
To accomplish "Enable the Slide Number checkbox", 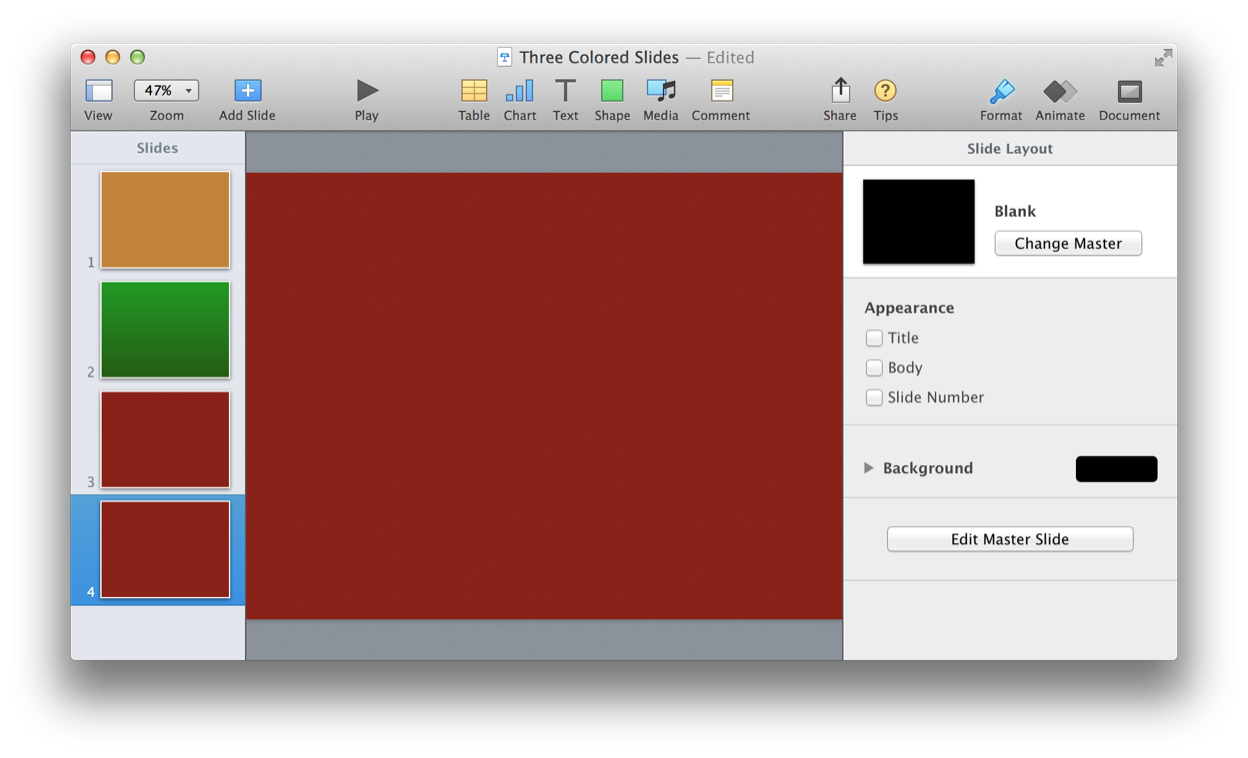I will [x=874, y=397].
